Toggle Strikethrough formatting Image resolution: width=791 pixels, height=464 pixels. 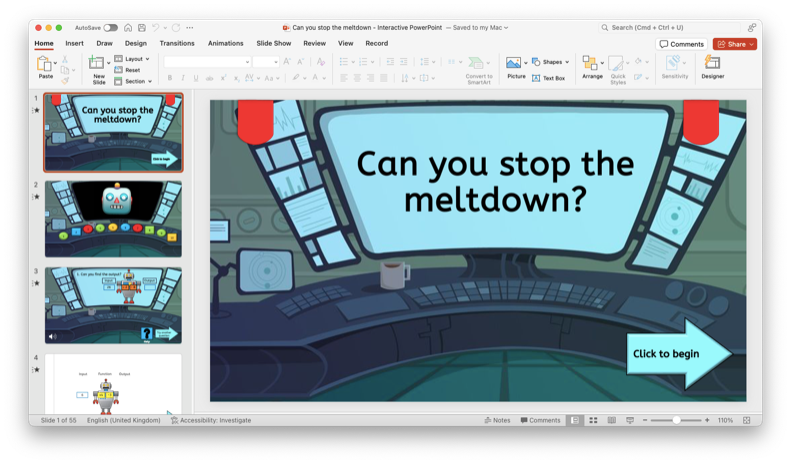coord(209,78)
